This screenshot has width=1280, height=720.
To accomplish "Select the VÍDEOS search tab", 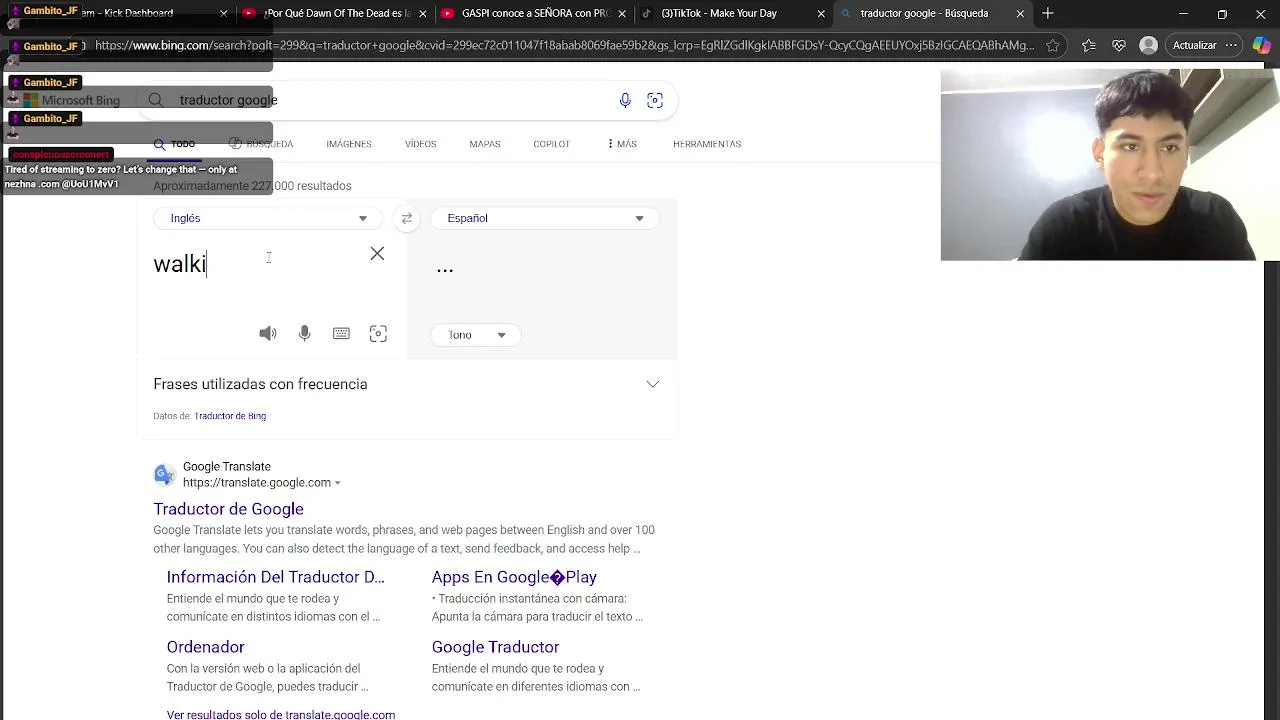I will point(421,144).
